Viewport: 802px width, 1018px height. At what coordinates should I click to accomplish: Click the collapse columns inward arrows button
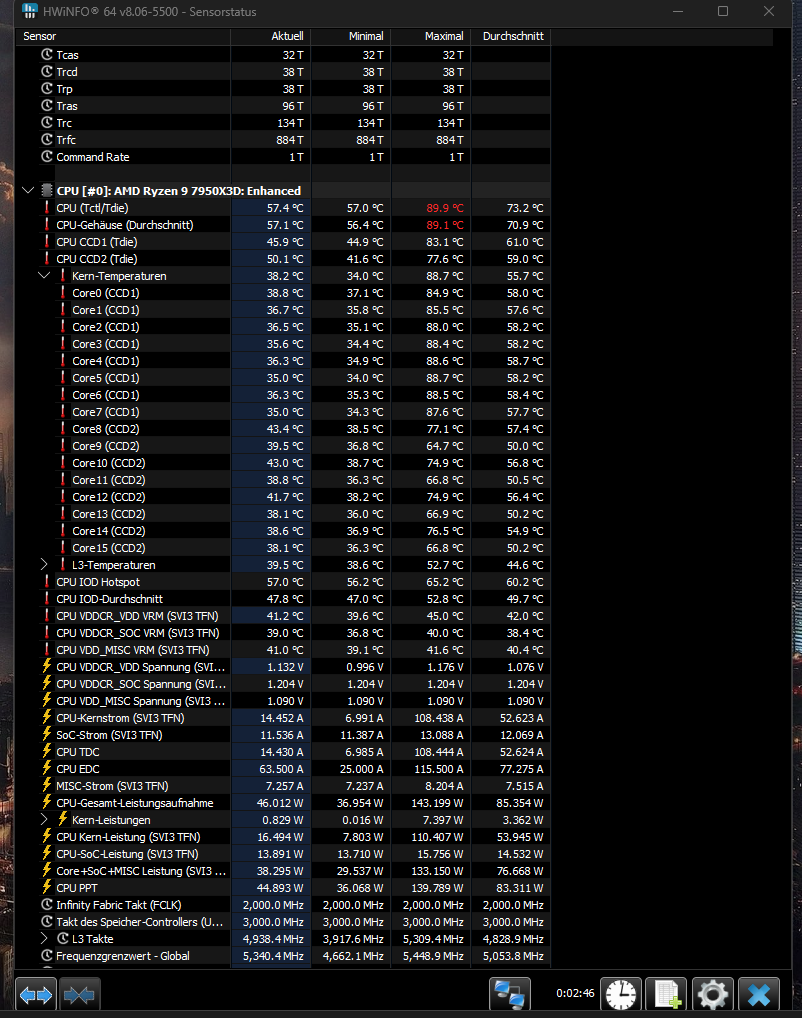click(x=80, y=995)
